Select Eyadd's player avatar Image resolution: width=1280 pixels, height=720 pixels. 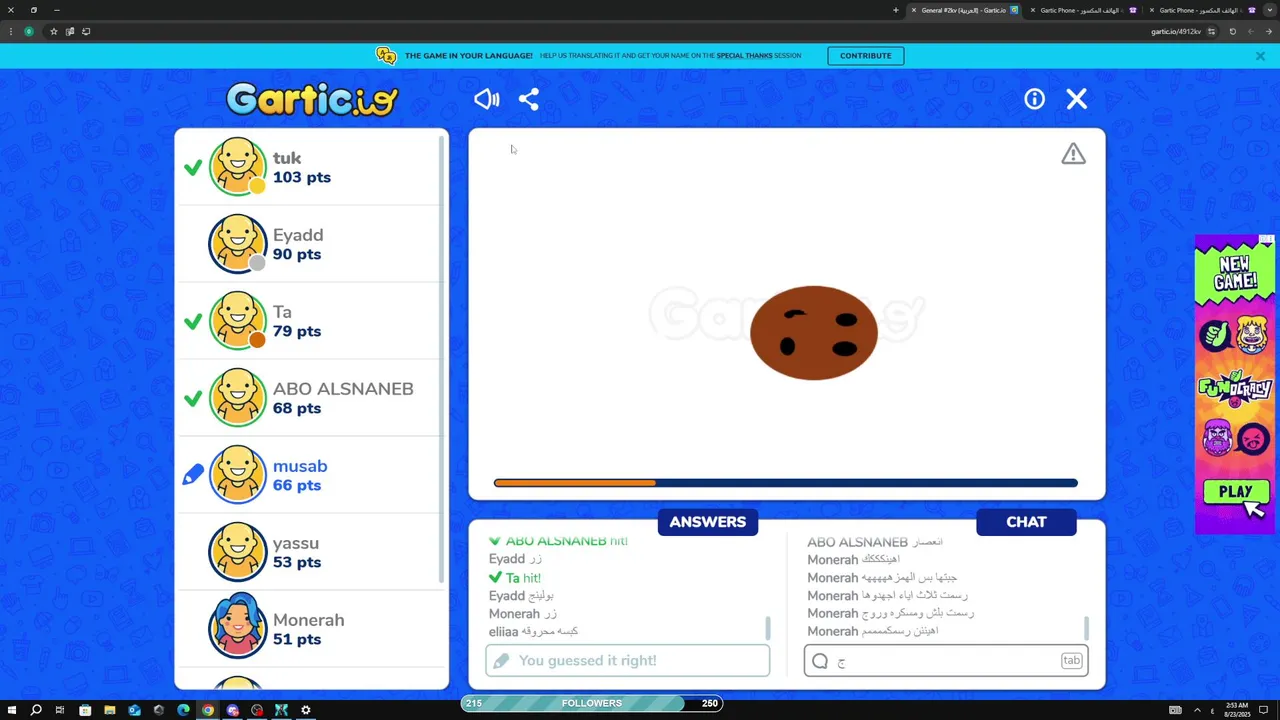(x=237, y=243)
